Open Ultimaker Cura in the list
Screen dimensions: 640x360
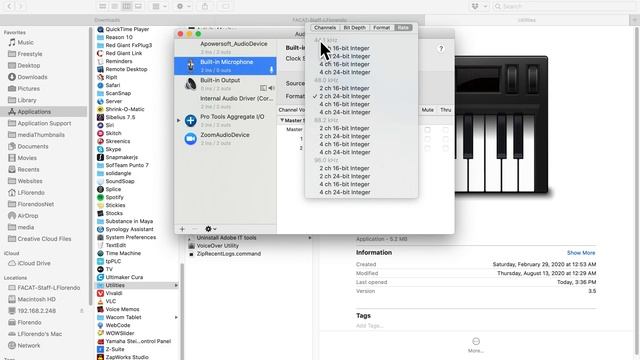point(120,277)
